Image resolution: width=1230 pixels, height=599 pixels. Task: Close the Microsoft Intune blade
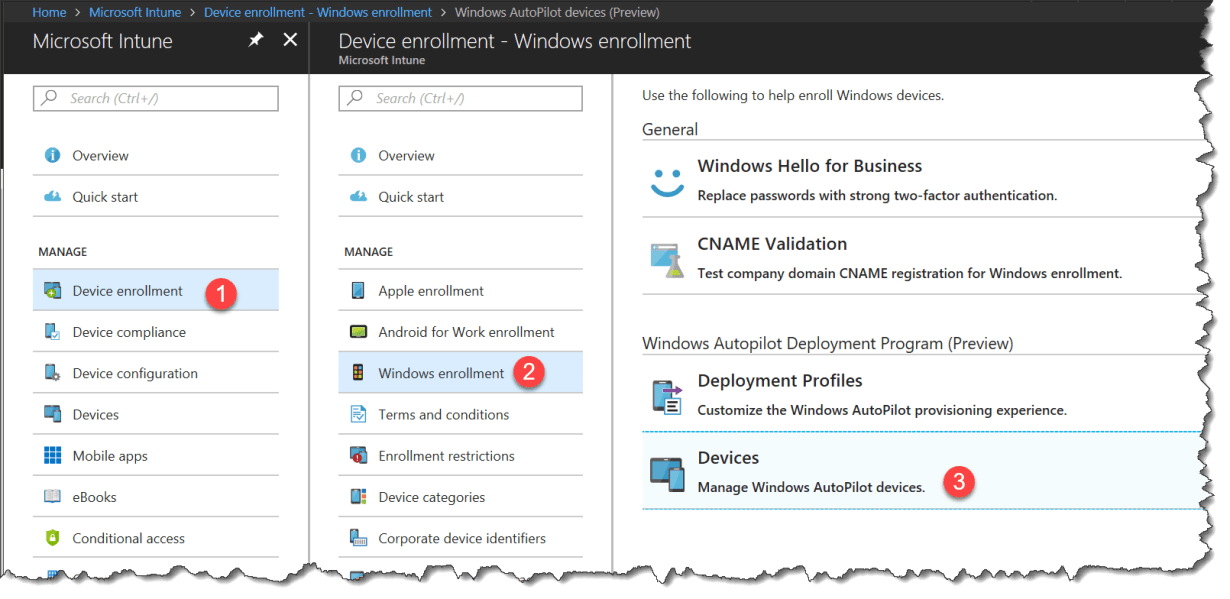pyautogui.click(x=290, y=40)
